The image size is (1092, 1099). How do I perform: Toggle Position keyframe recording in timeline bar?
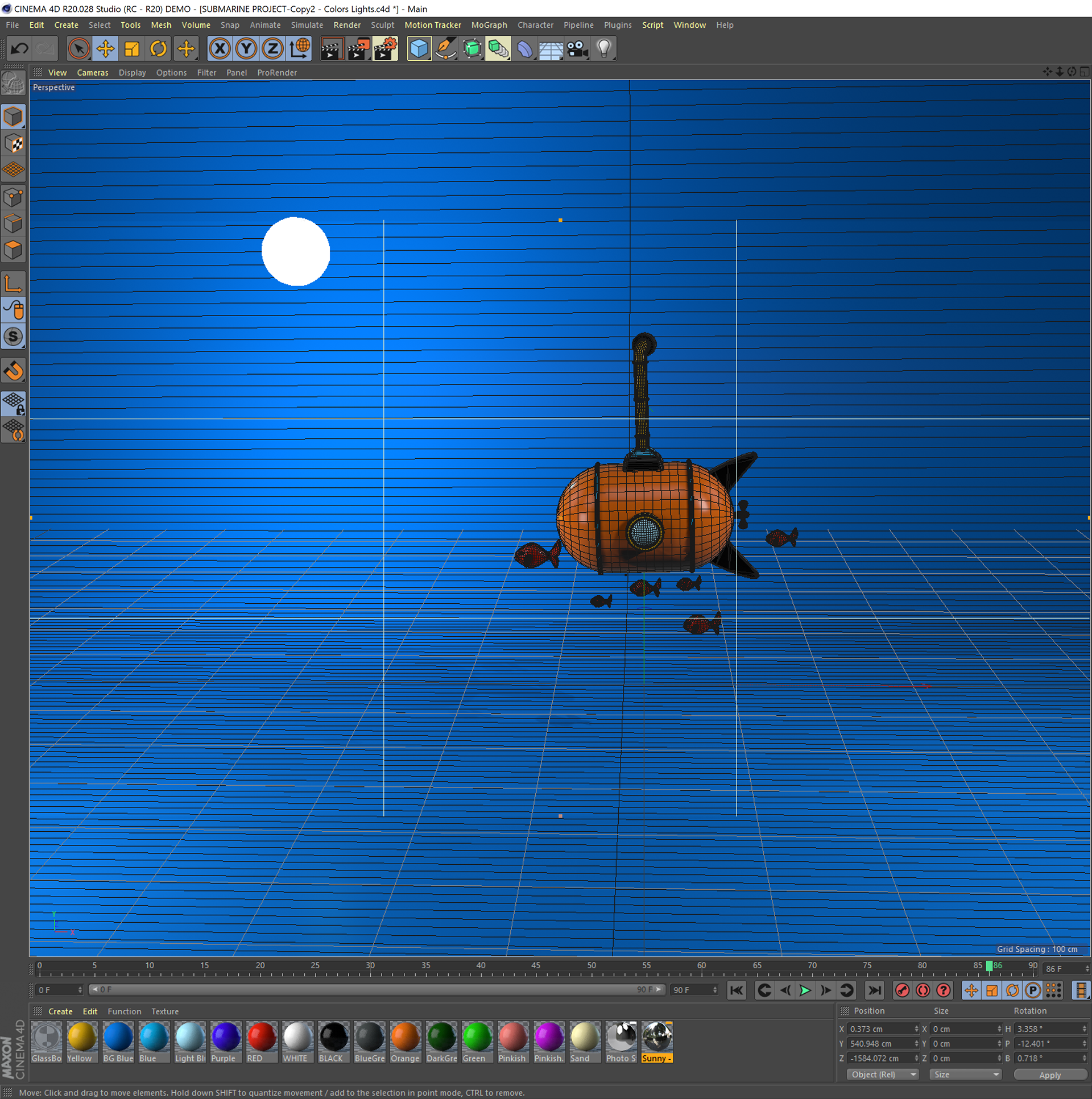(x=971, y=990)
